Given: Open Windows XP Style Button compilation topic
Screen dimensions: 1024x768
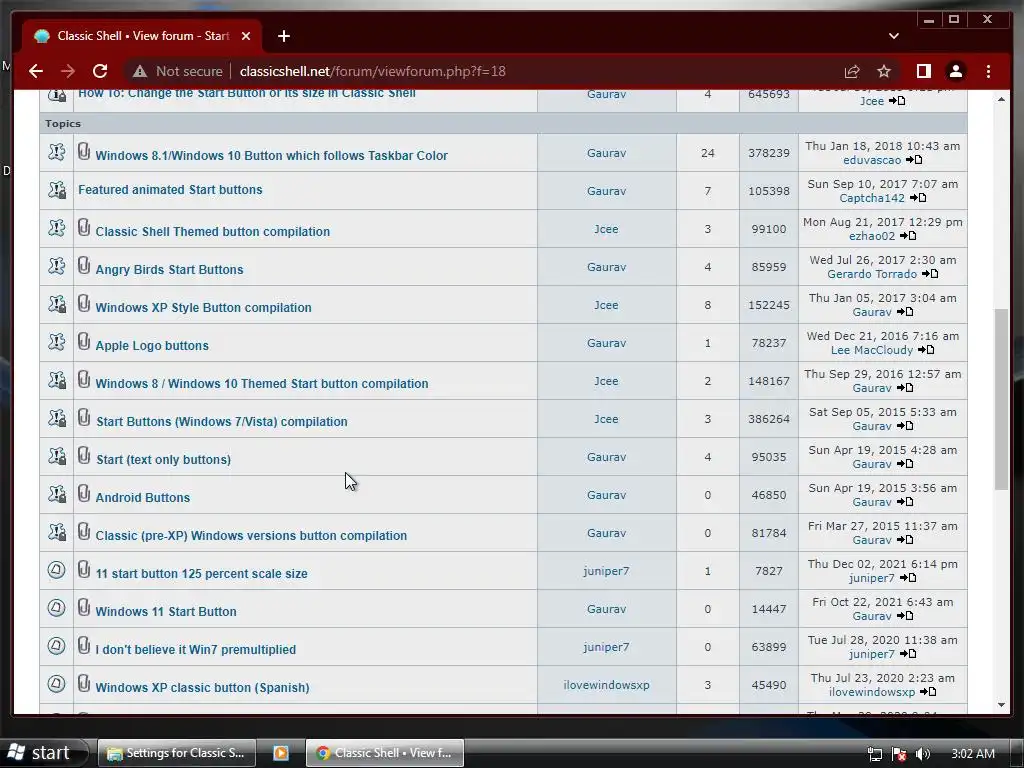Looking at the screenshot, I should tap(203, 307).
